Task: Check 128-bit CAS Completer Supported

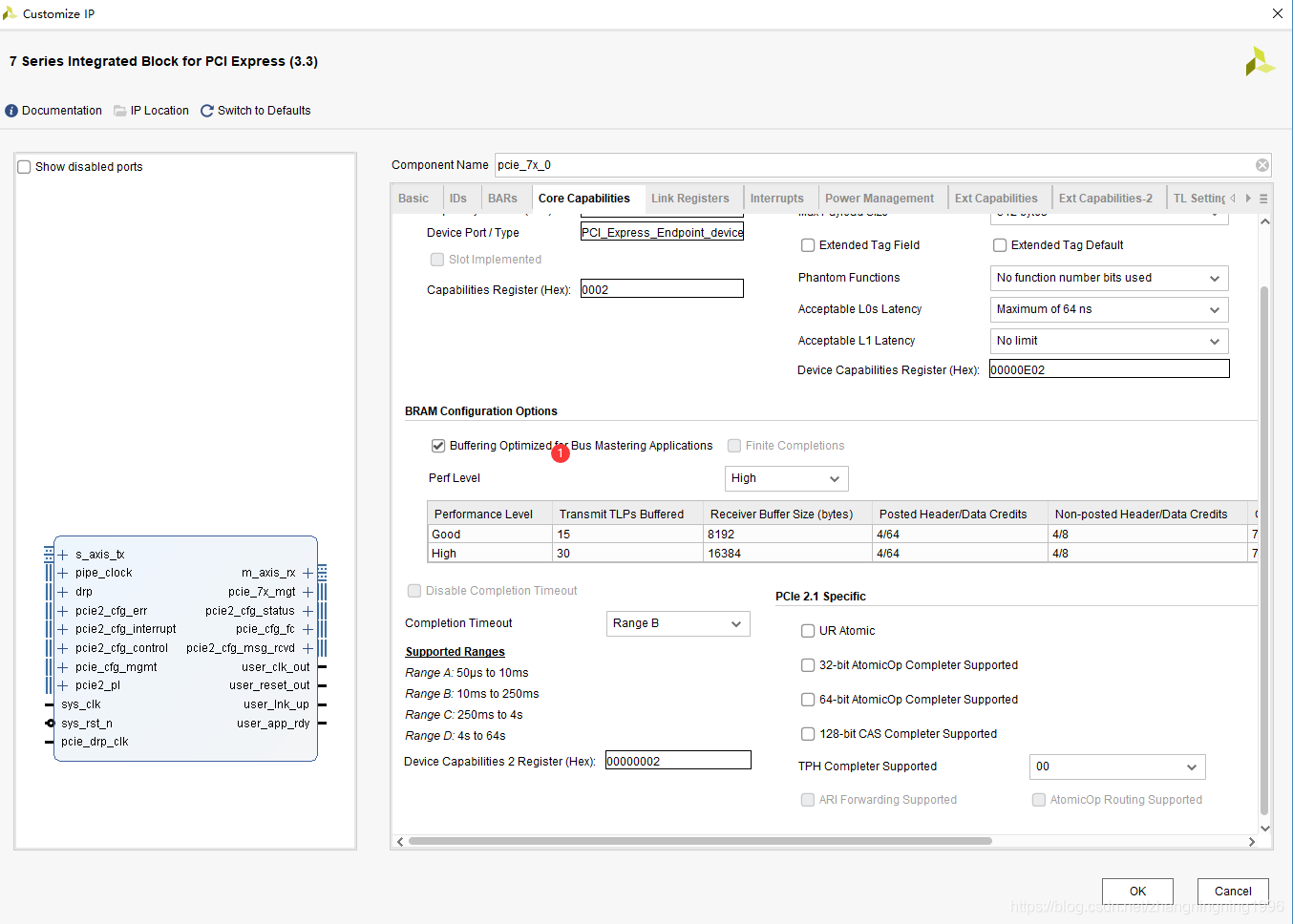Action: pyautogui.click(x=808, y=734)
